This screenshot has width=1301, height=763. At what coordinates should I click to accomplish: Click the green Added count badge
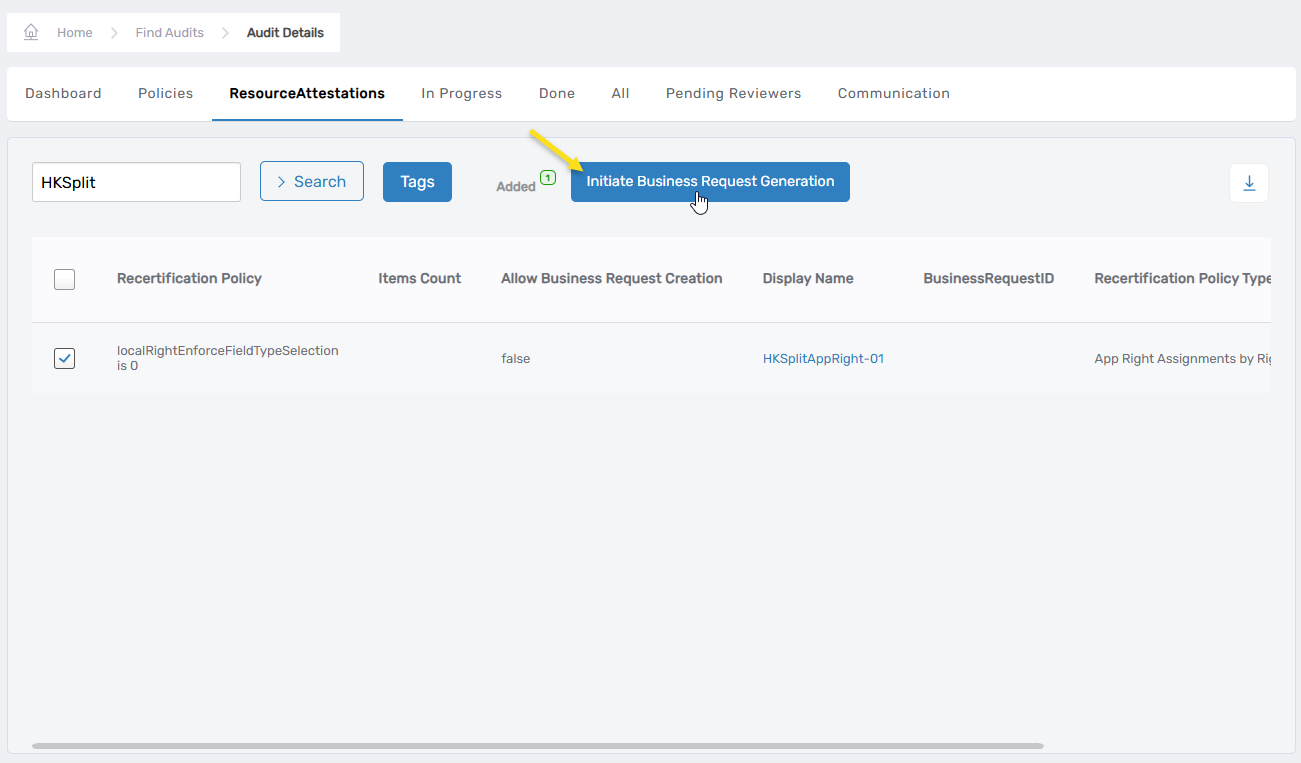pos(547,178)
